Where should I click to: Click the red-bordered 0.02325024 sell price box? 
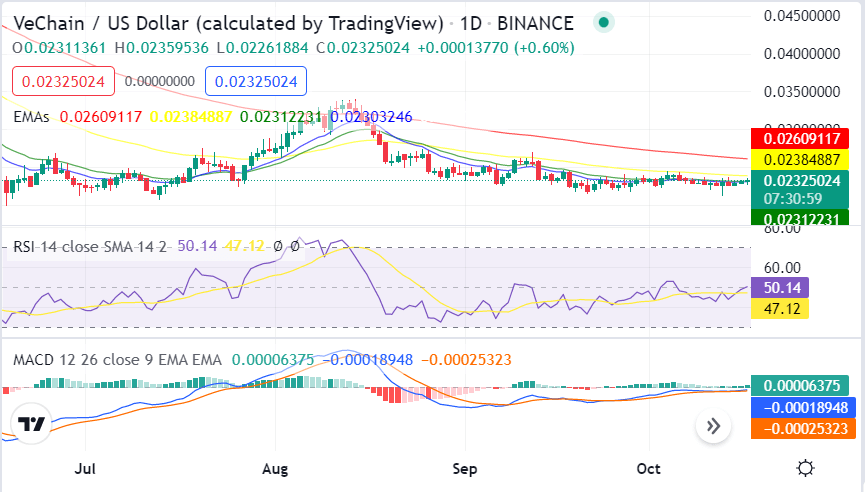(63, 82)
